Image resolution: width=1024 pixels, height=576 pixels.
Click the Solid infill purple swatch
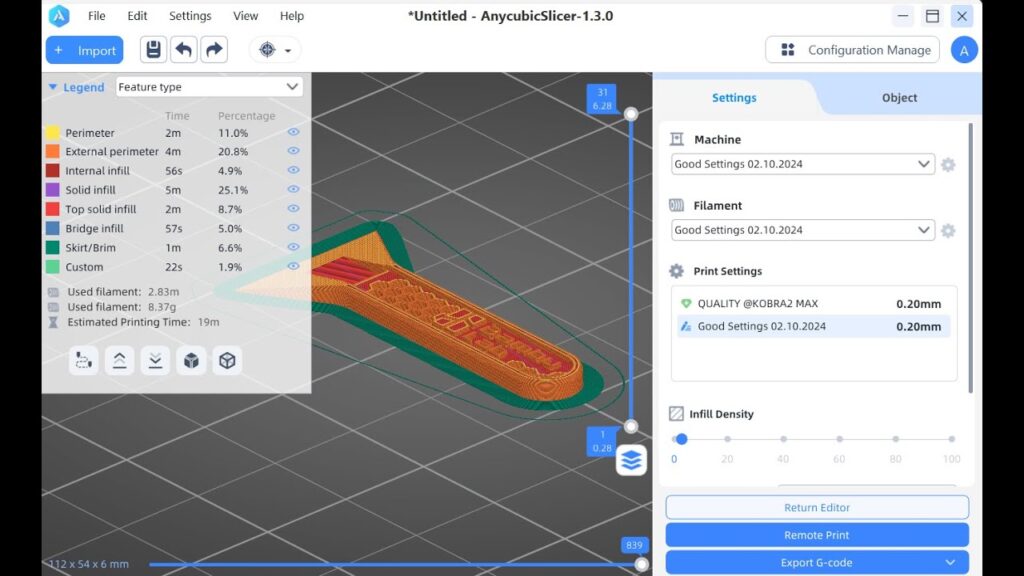[x=53, y=190]
